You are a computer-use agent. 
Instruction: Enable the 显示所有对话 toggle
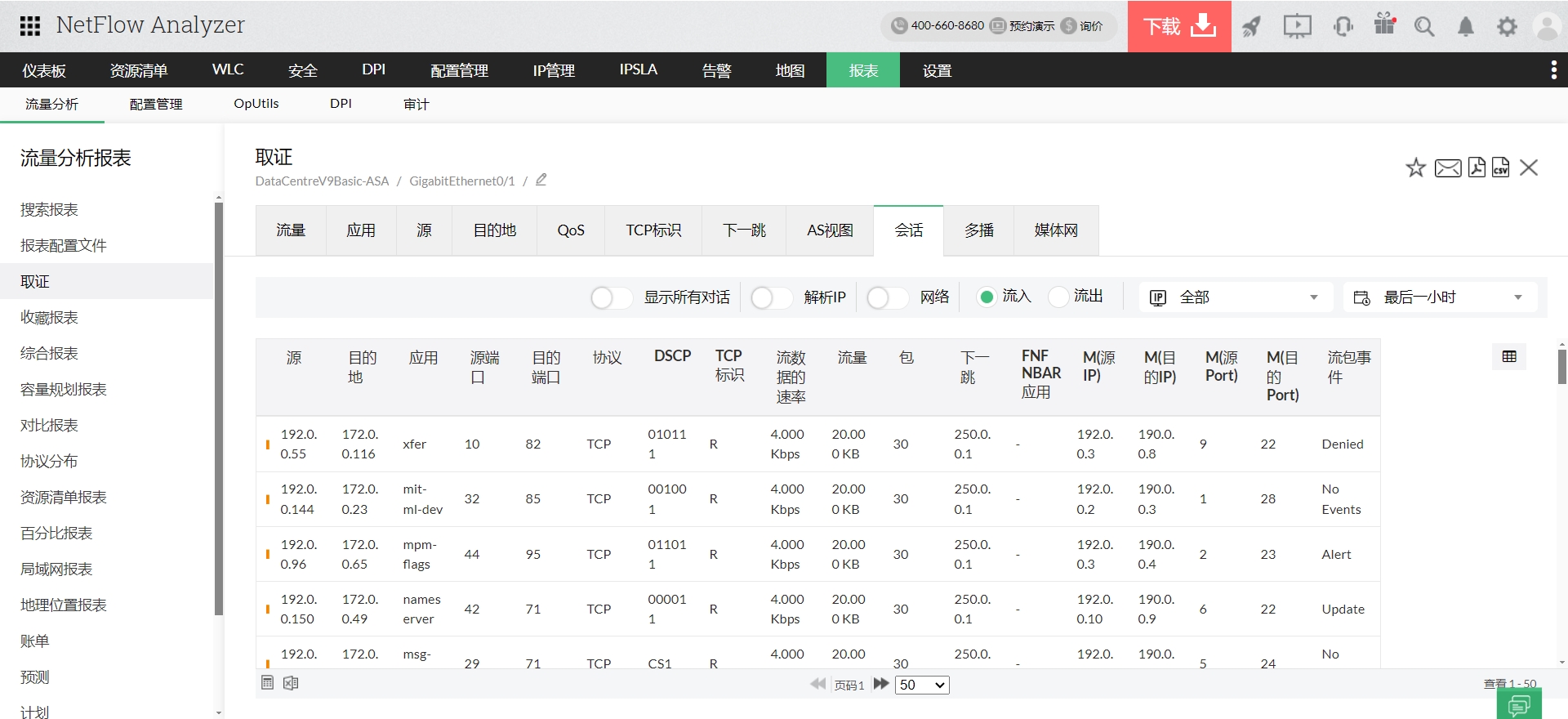pos(611,297)
